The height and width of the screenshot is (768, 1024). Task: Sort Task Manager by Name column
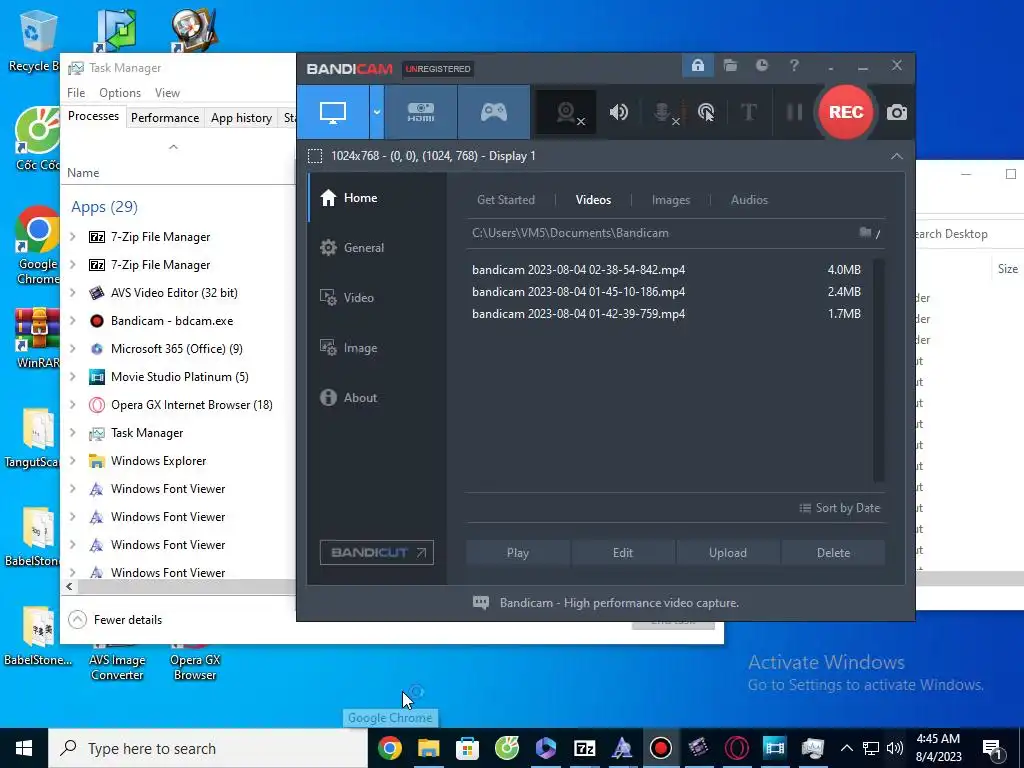[178, 173]
